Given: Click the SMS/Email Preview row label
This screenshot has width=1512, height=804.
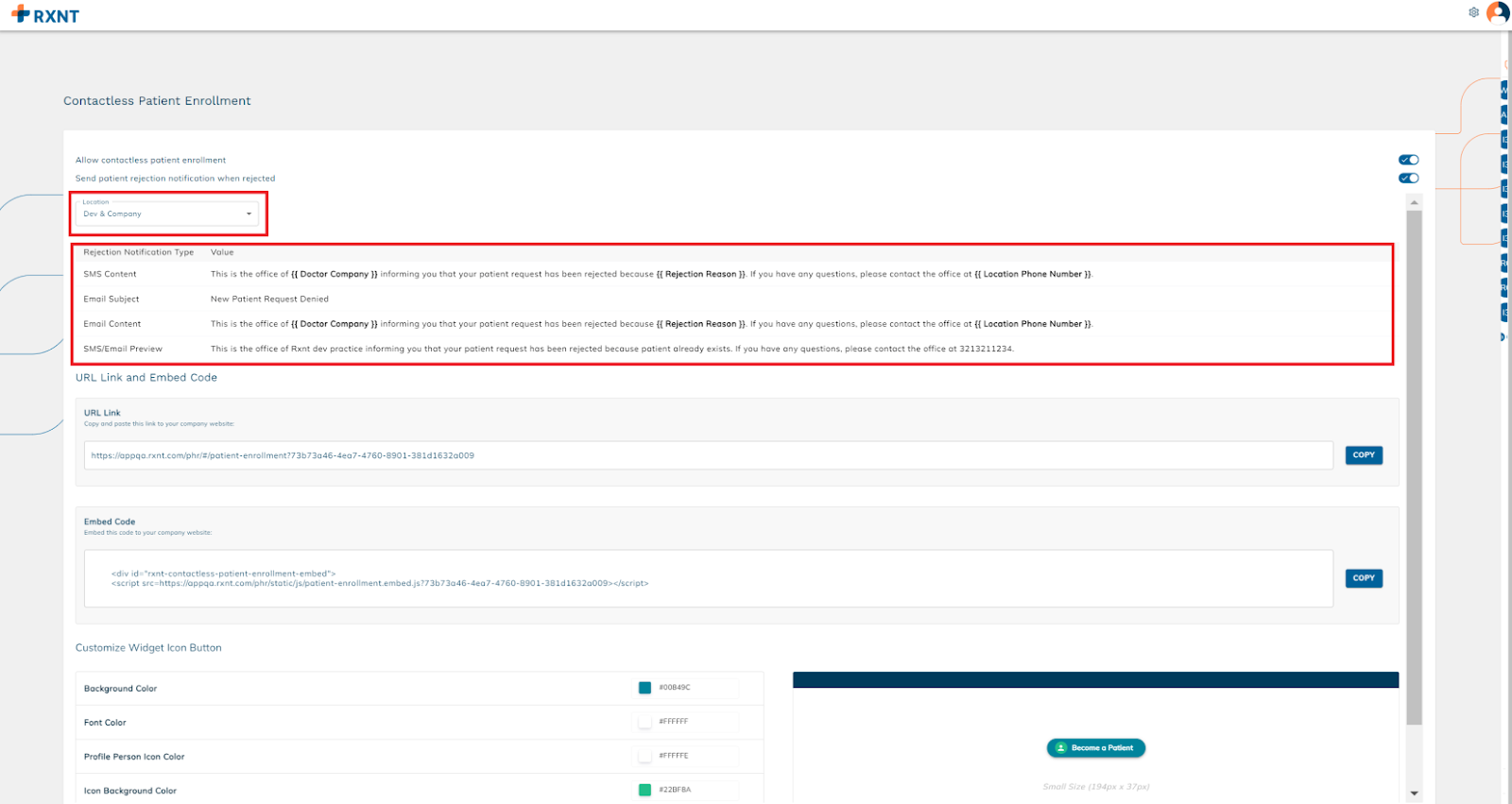Looking at the screenshot, I should click(x=123, y=349).
